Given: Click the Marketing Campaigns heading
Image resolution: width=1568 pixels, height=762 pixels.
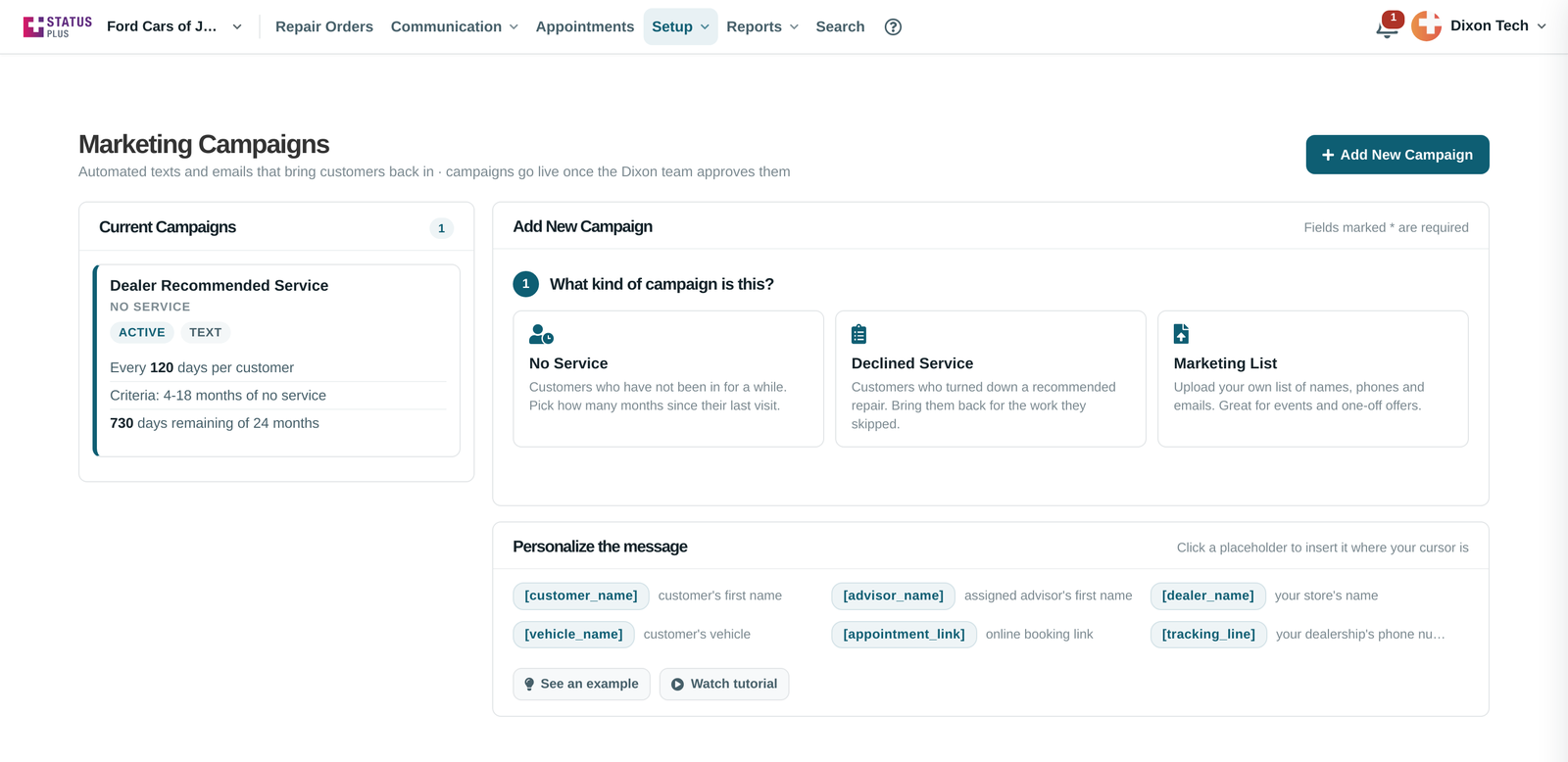Looking at the screenshot, I should point(204,144).
